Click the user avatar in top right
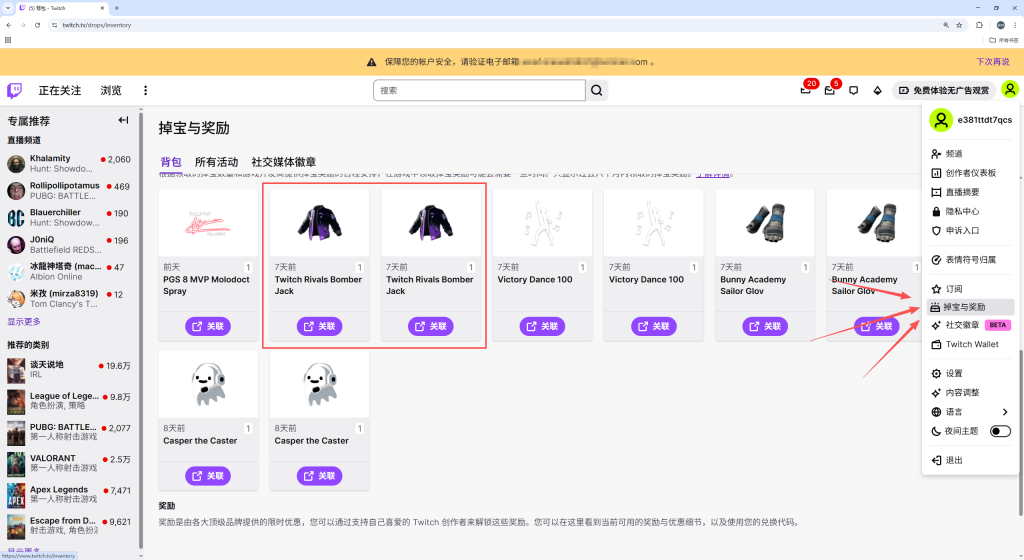 (x=1010, y=90)
